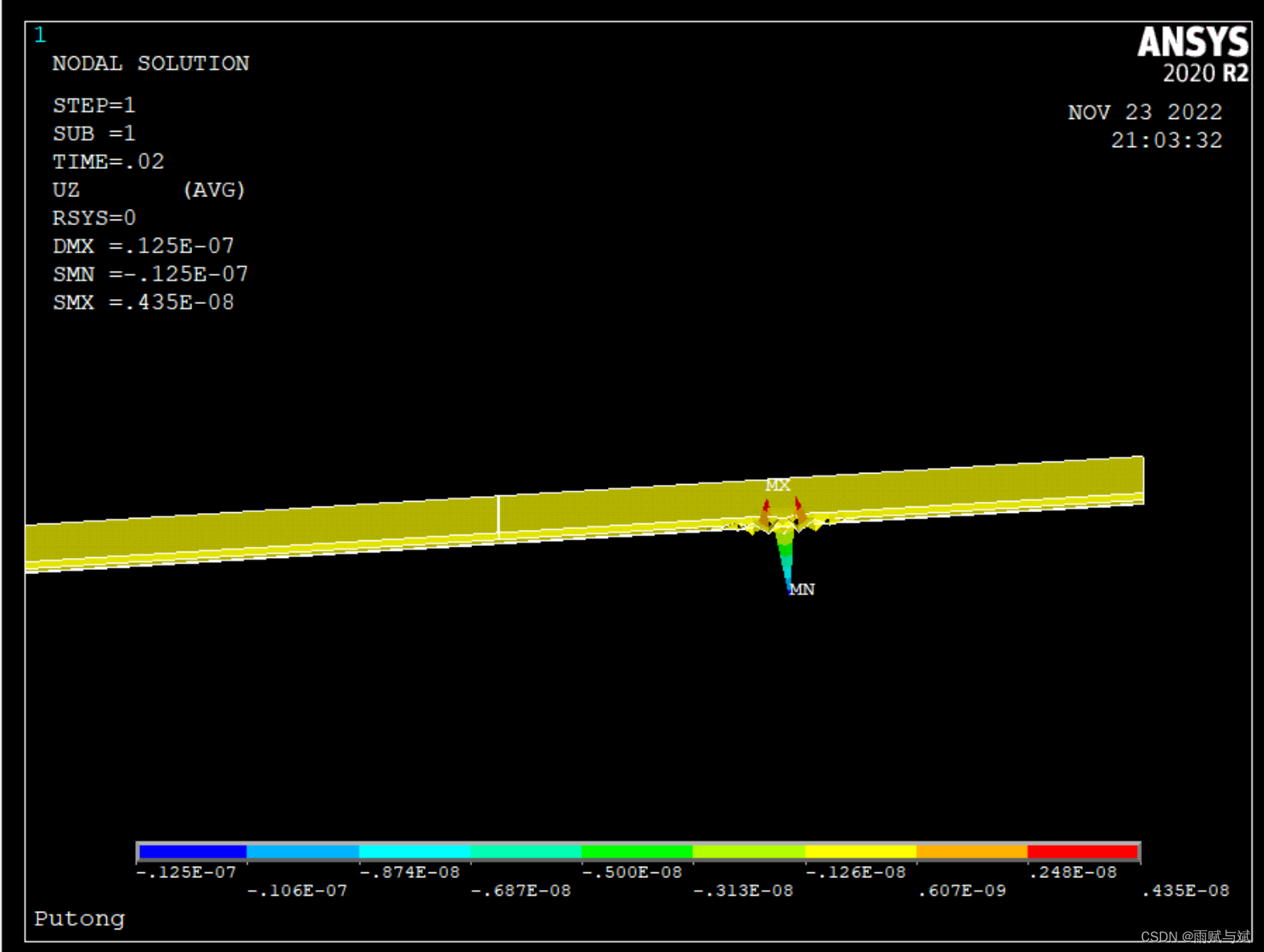1264x952 pixels.
Task: Click the yellow legend color band
Action: (860, 851)
